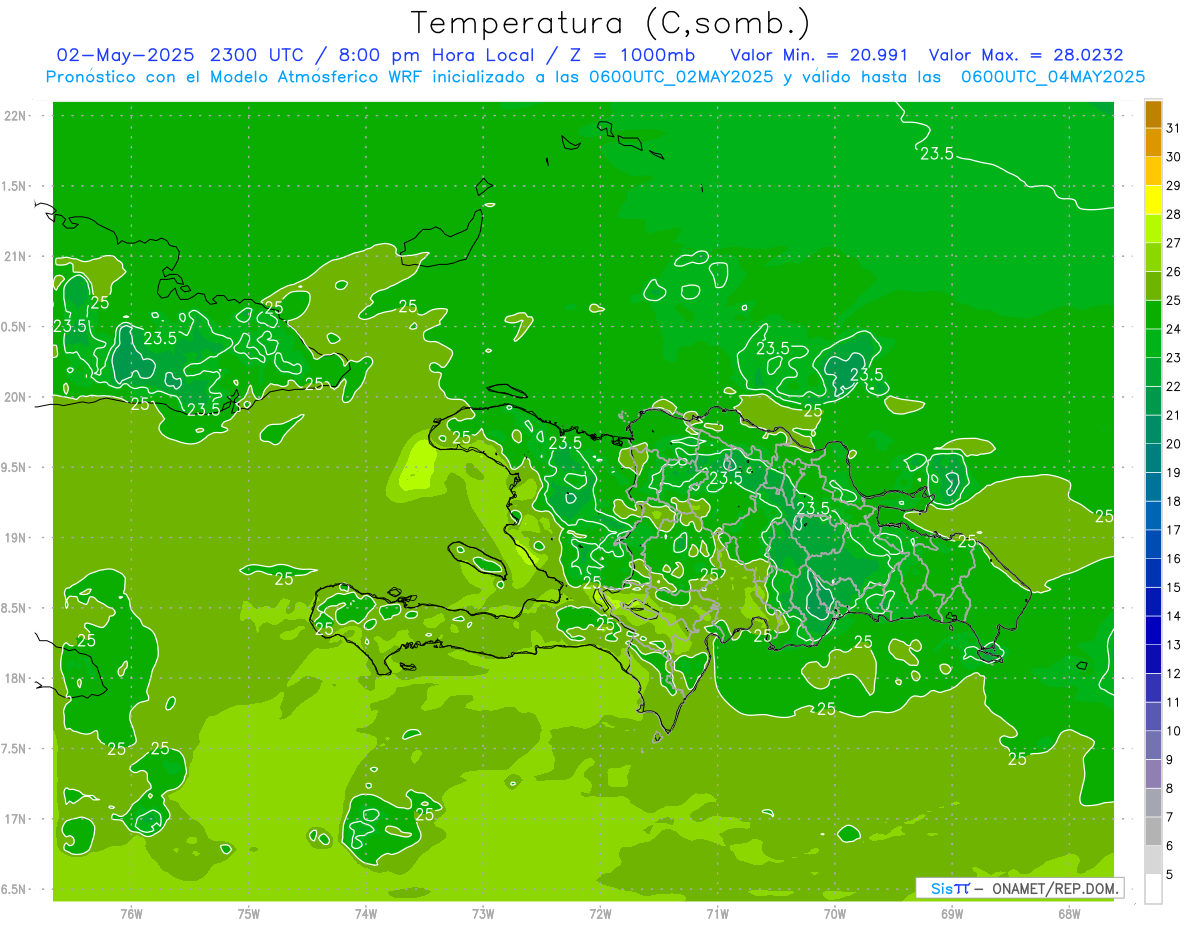Click the '10' value on the color scale
Viewport: 1200px width, 927px height.
[1174, 731]
